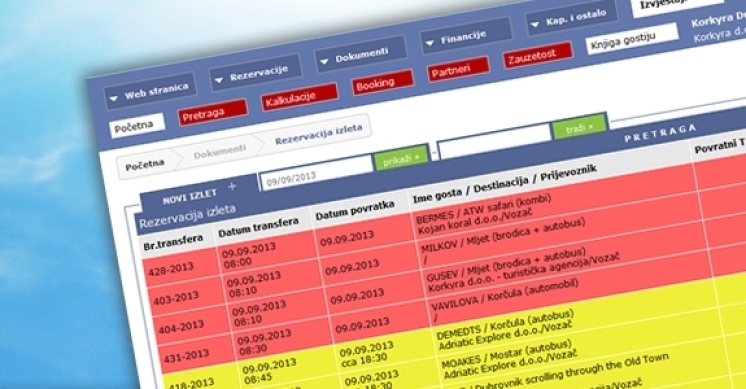This screenshot has width=746, height=389.
Task: Select Rezervacija izleta breadcrumb
Action: point(318,134)
